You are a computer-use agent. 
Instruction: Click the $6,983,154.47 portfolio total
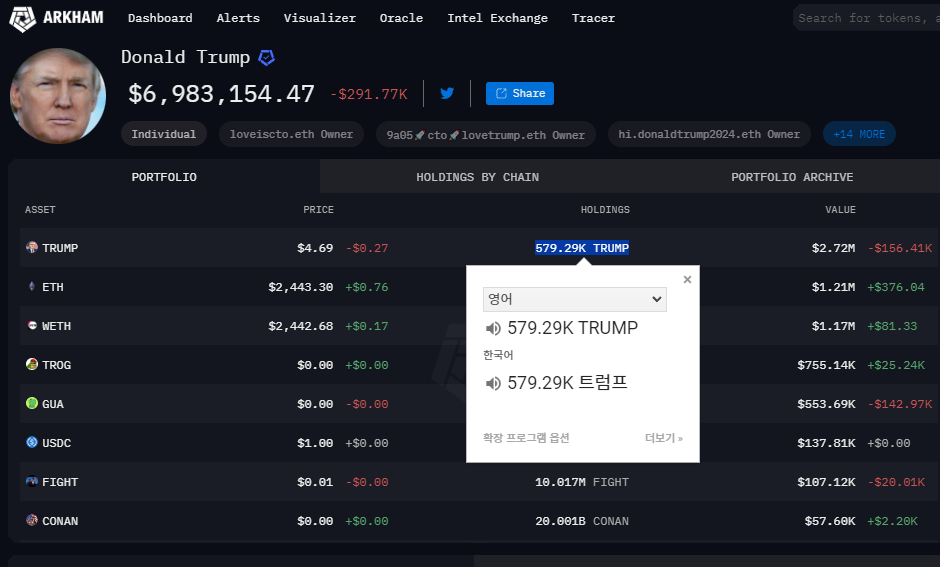coord(221,94)
